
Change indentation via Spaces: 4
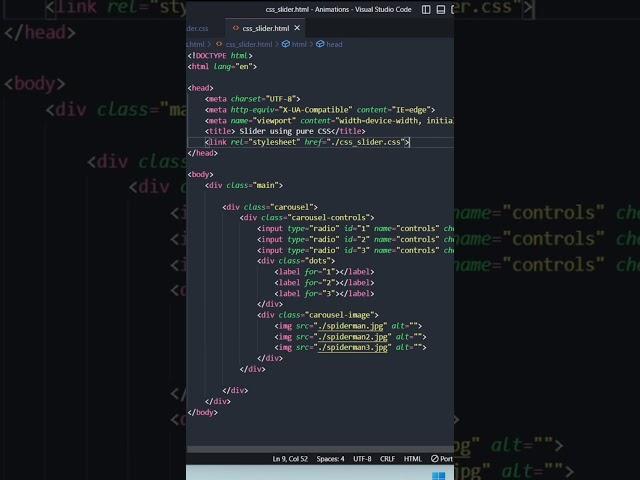click(x=330, y=459)
